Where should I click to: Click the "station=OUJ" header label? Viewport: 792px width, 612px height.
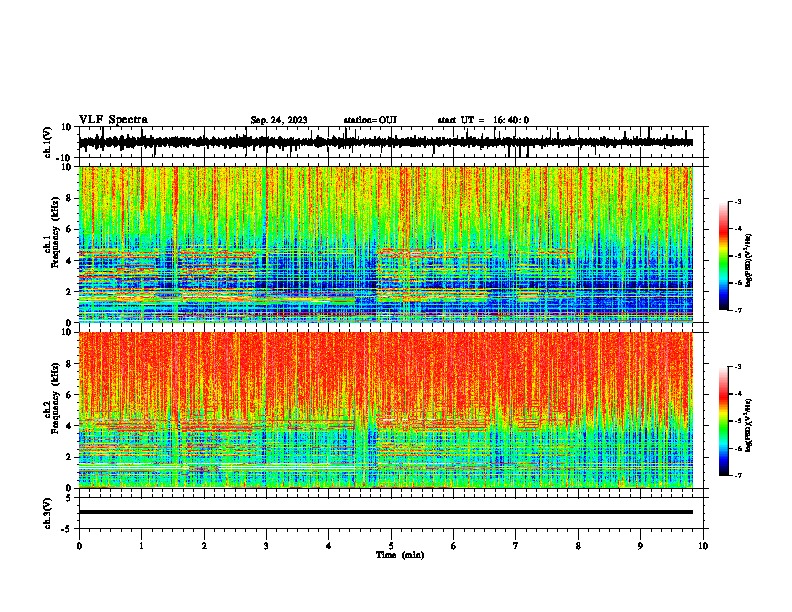tap(370, 120)
